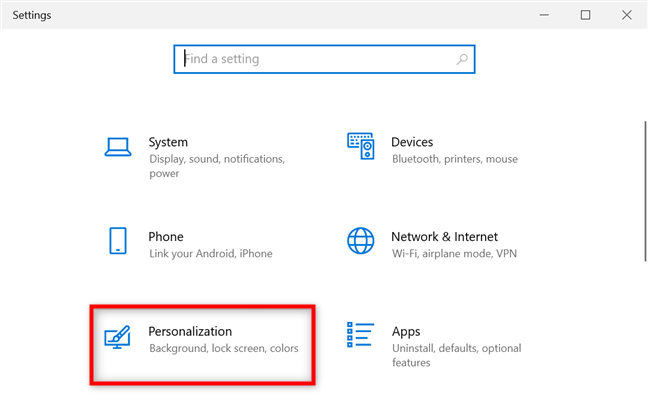
Task: Click the Personalization paintbrush icon
Action: coord(118,337)
